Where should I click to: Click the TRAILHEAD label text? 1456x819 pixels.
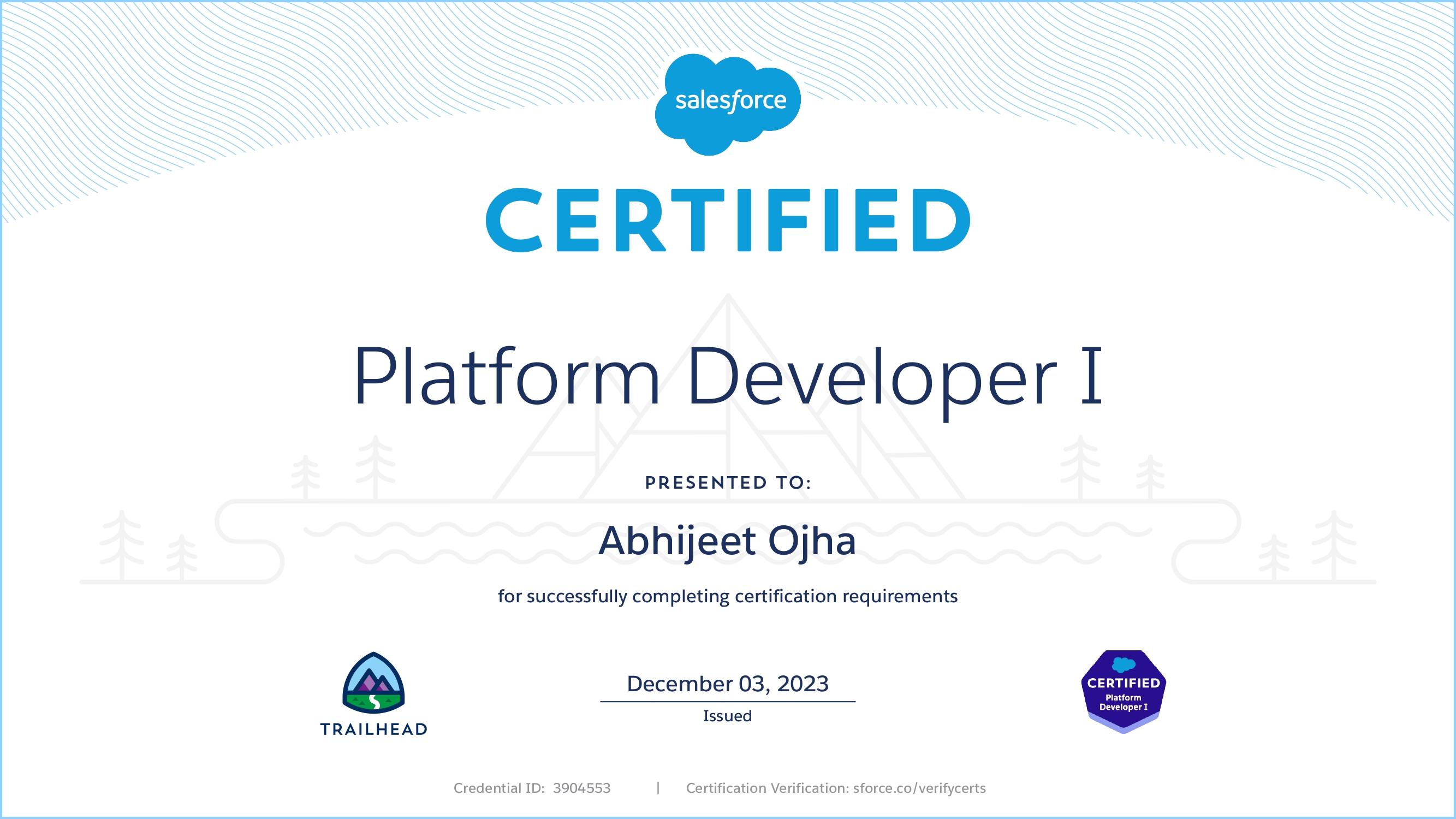coord(374,729)
